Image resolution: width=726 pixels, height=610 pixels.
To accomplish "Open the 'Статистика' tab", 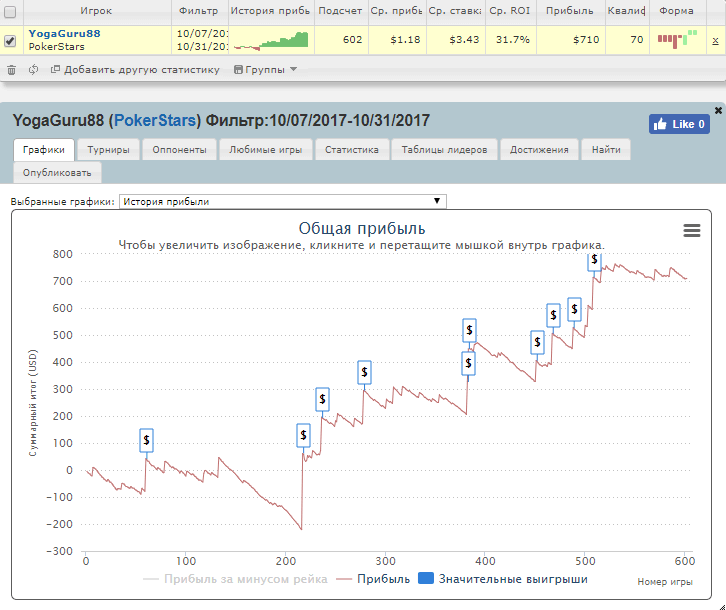I will click(351, 150).
